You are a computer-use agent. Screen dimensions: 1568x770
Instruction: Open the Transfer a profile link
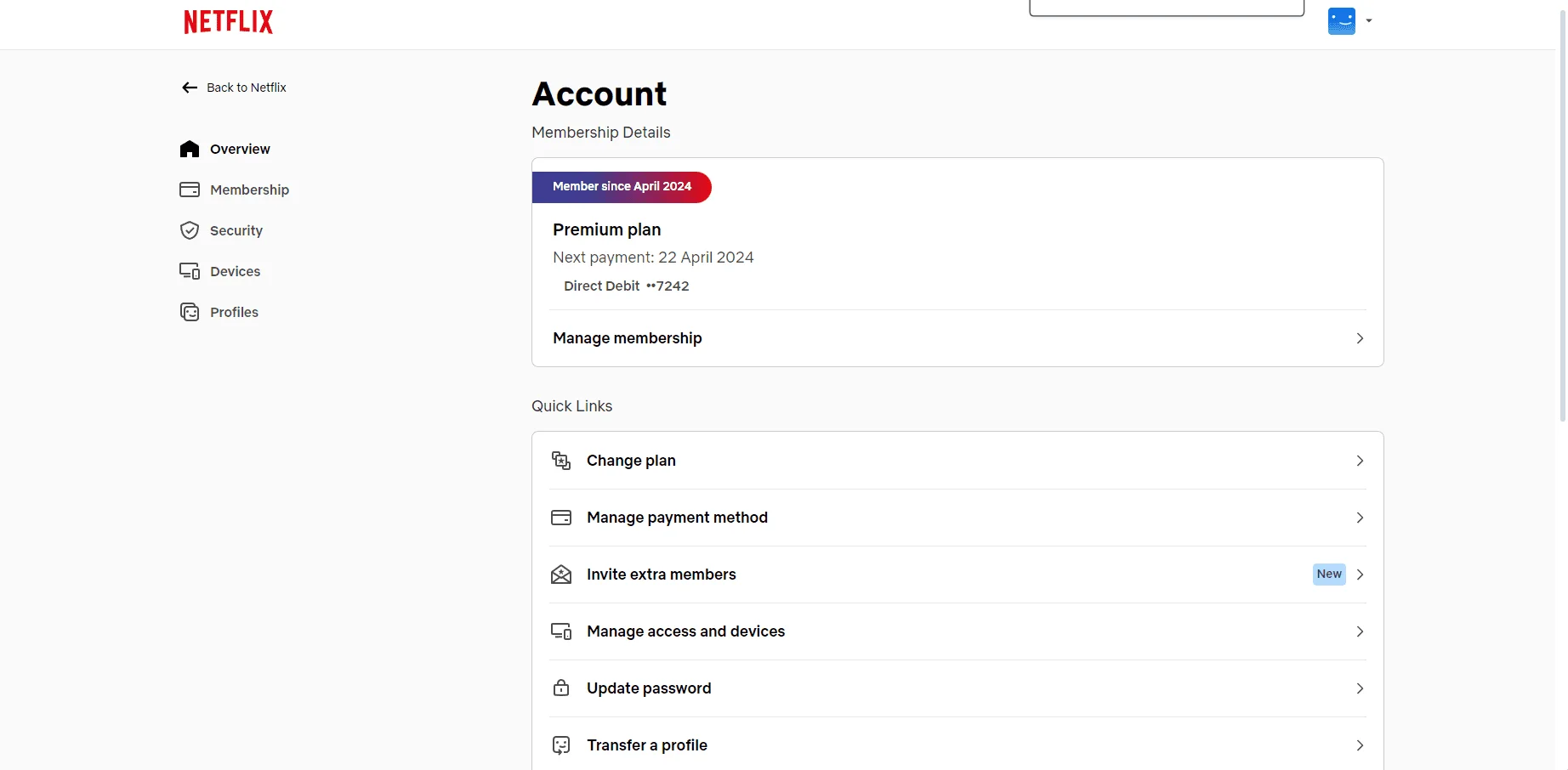pyautogui.click(x=957, y=745)
